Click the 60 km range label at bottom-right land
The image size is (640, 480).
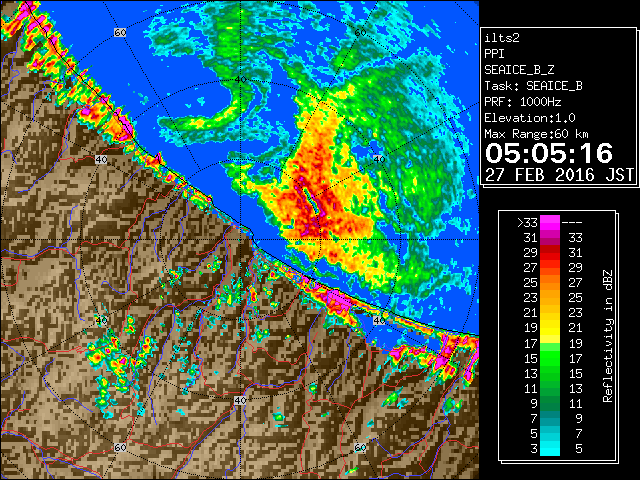pos(360,447)
